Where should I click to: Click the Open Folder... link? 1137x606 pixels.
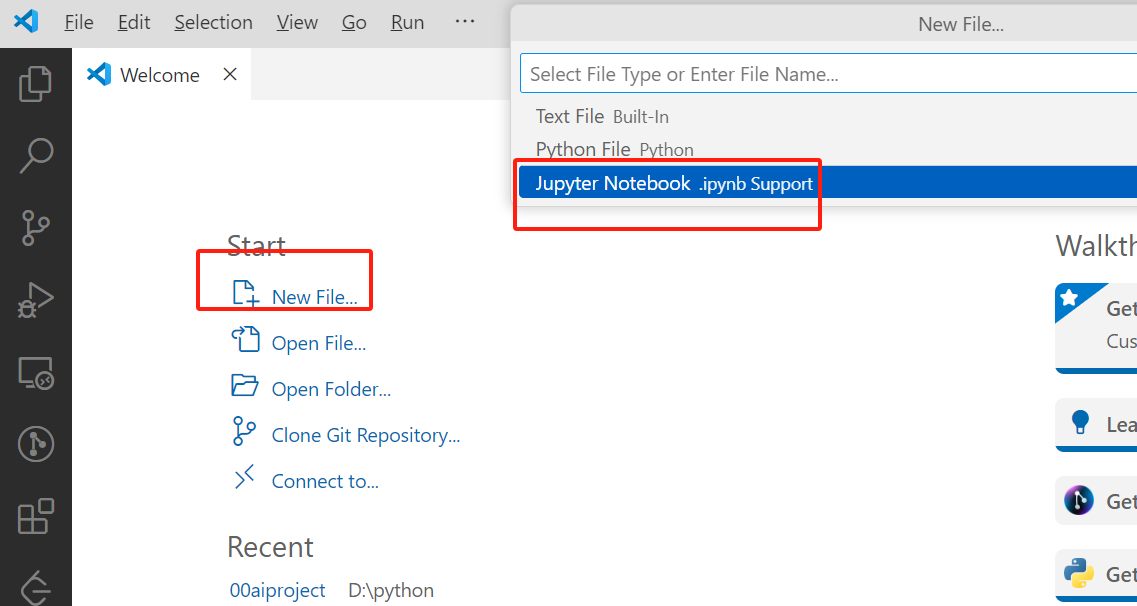pos(330,389)
